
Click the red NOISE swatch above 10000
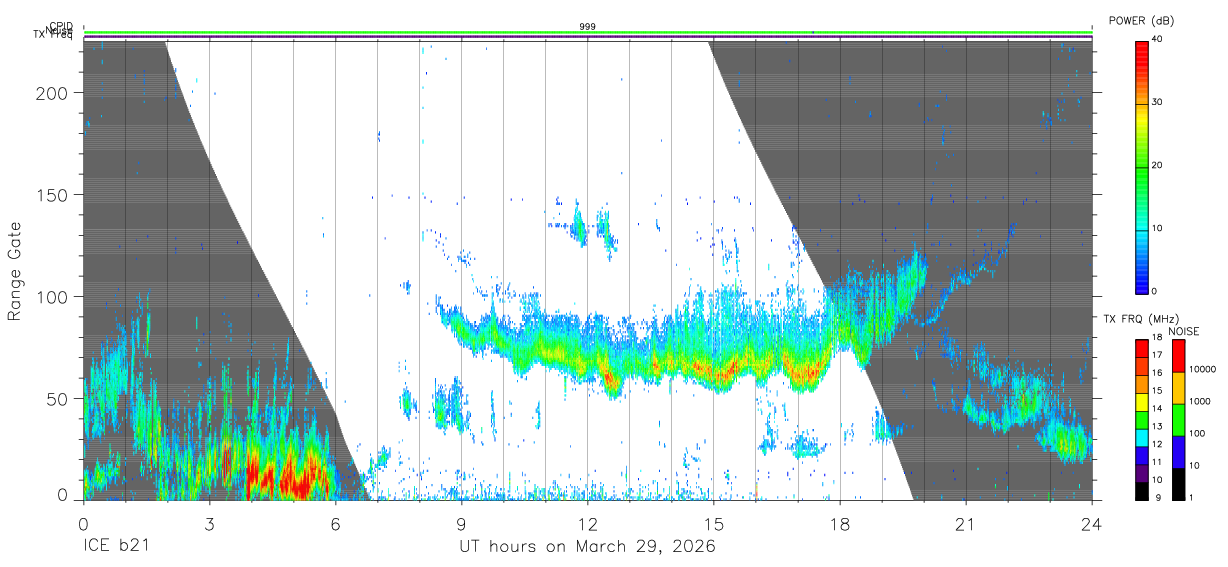1179,356
